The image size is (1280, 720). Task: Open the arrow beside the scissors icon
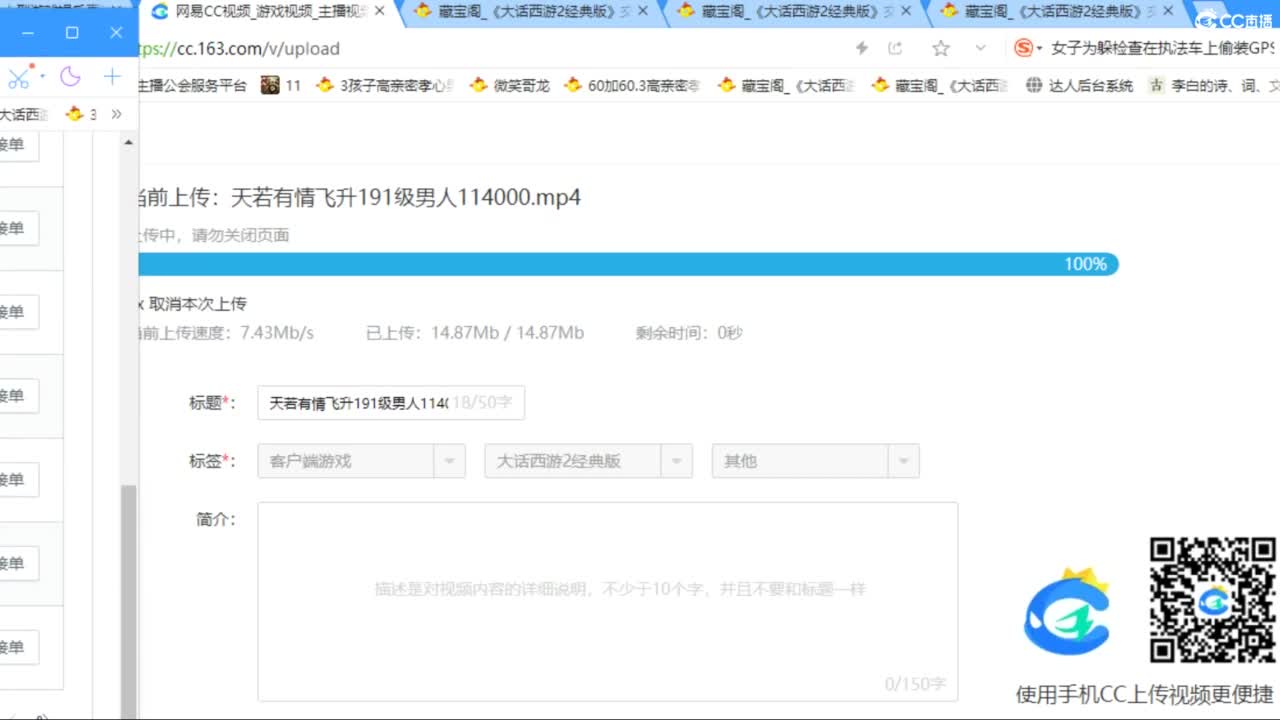pos(42,77)
